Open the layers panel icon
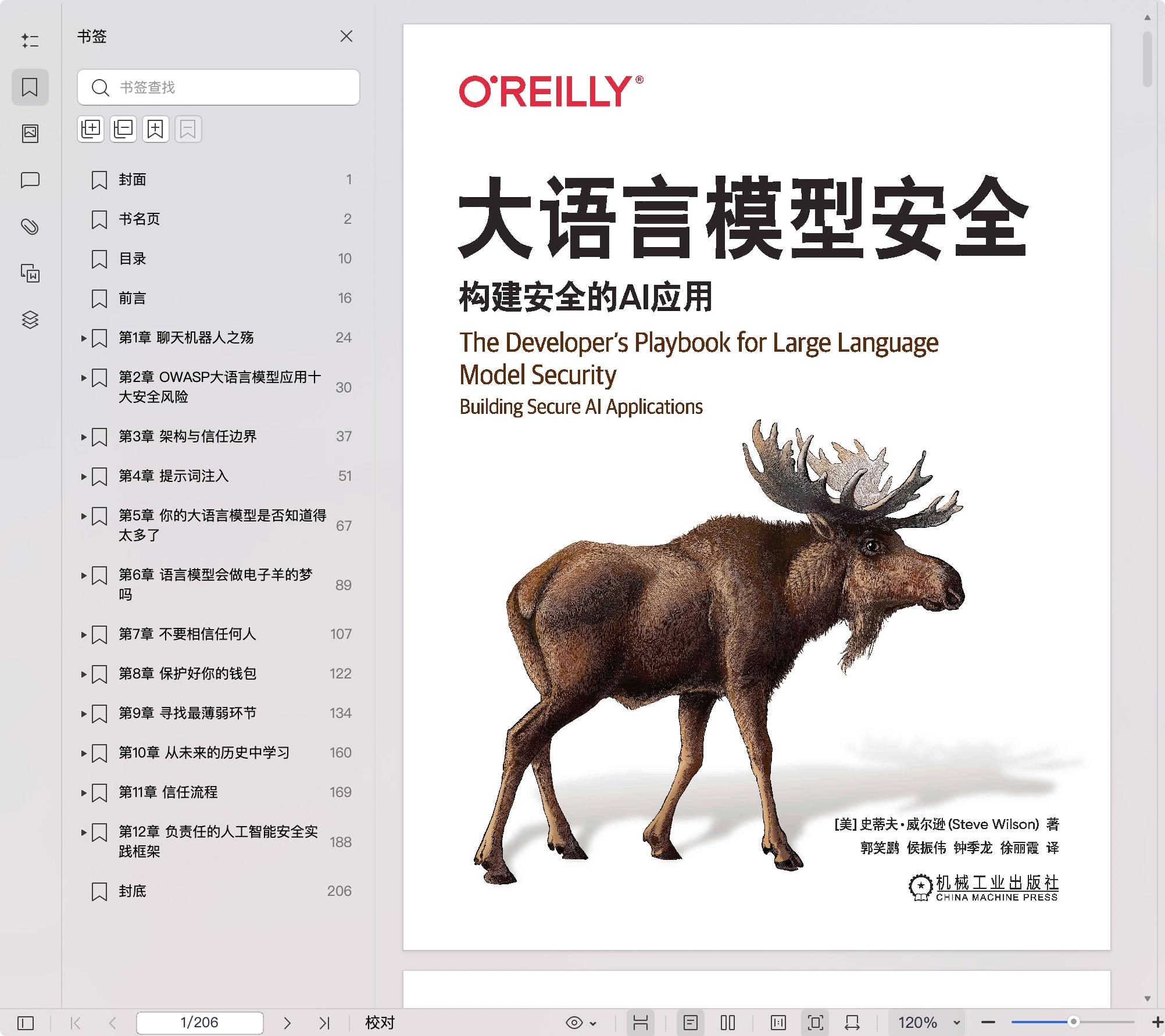 tap(30, 320)
